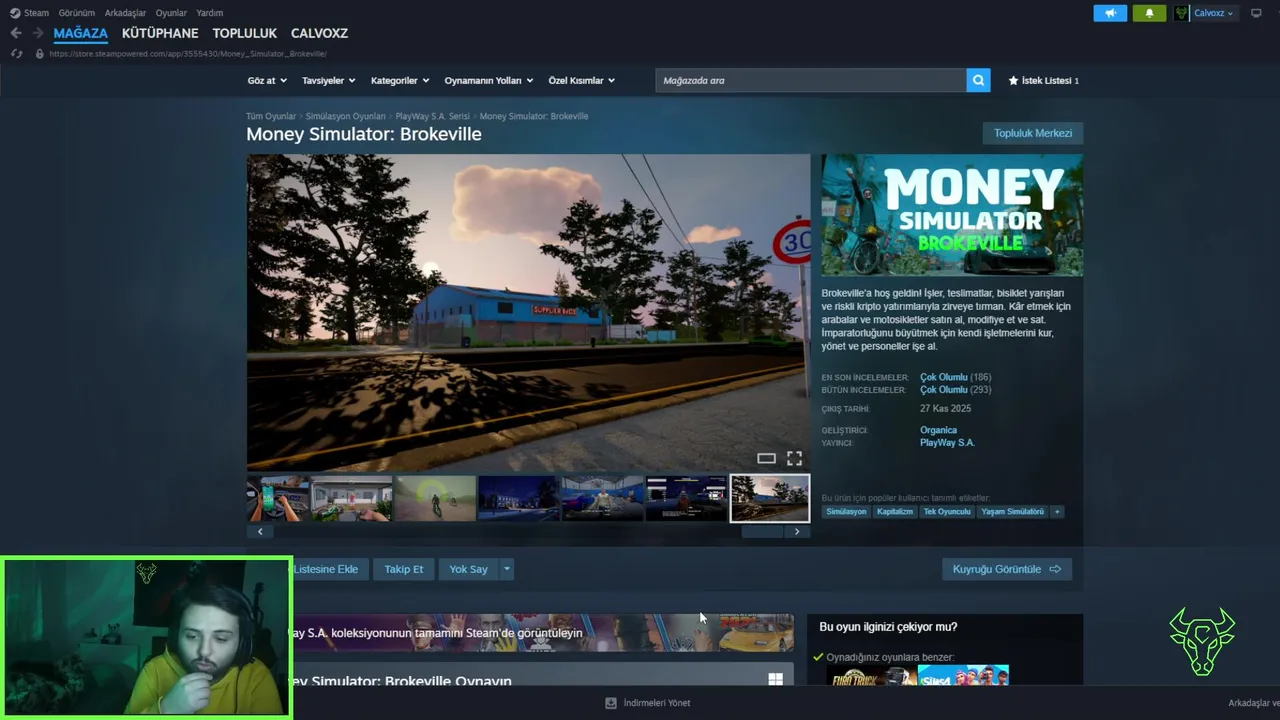Screen dimensions: 1280x720
Task: Click recent reviews Çok Olumlu (186)
Action: click(x=955, y=377)
